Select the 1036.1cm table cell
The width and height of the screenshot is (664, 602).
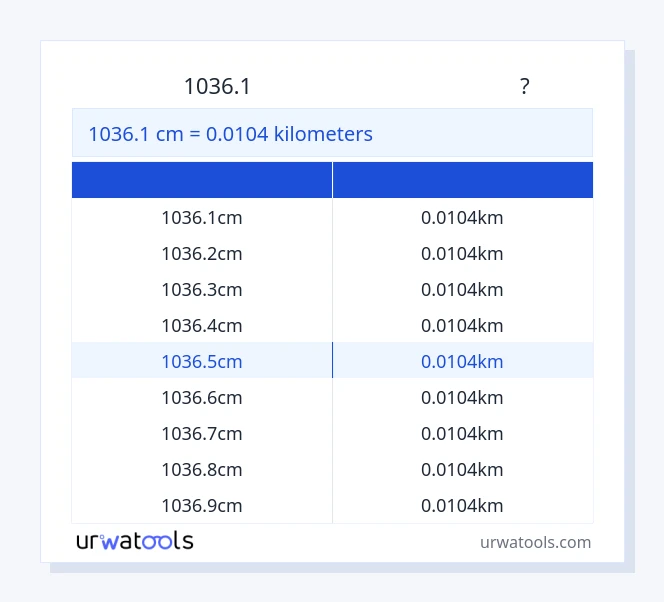(202, 217)
